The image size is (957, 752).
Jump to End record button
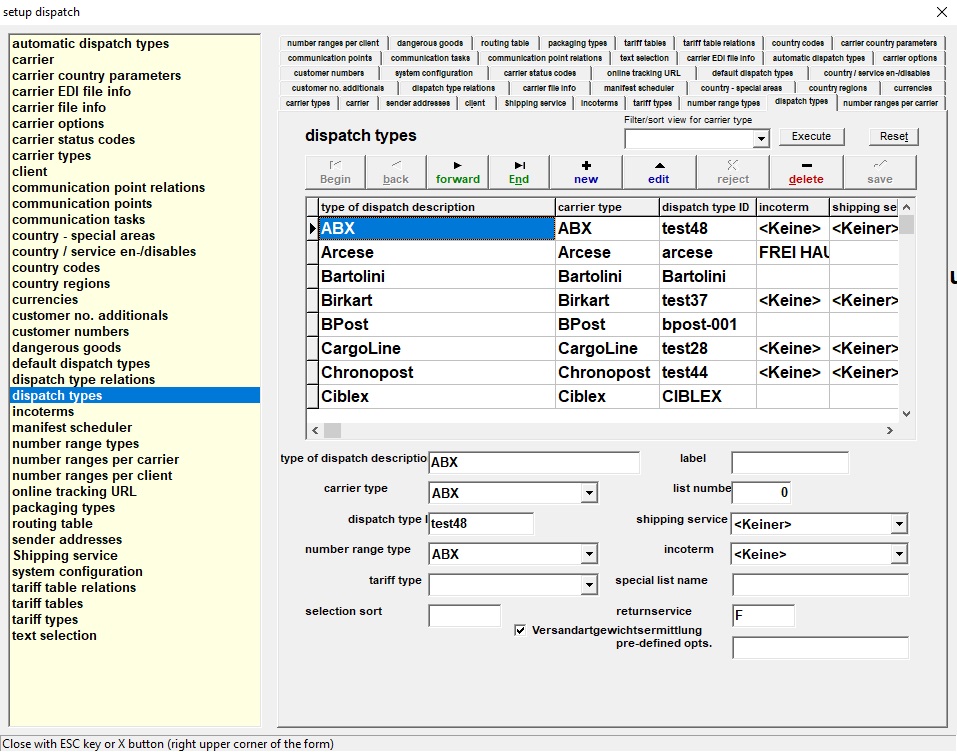click(x=518, y=172)
